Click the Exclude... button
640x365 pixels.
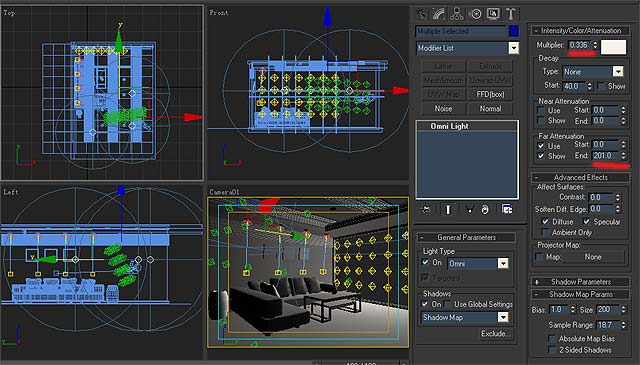(x=496, y=334)
